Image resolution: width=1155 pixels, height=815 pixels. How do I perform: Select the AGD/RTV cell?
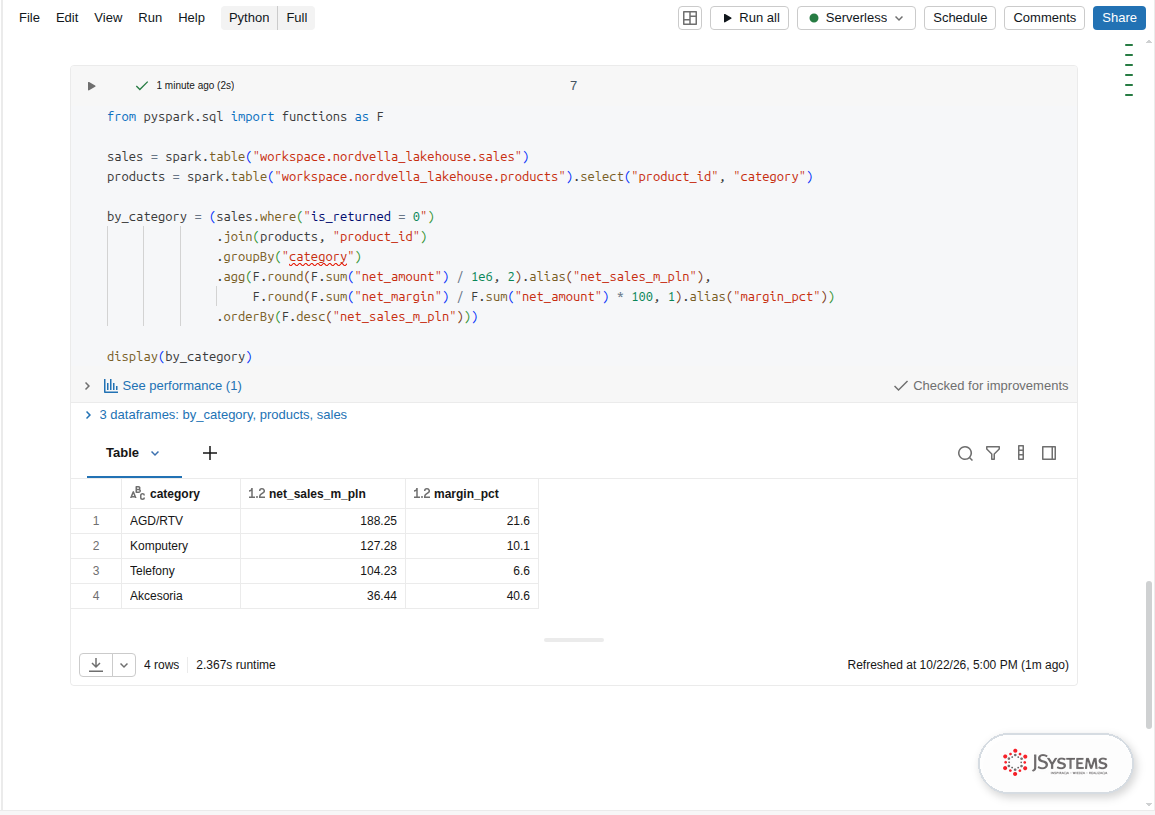[x=181, y=521]
